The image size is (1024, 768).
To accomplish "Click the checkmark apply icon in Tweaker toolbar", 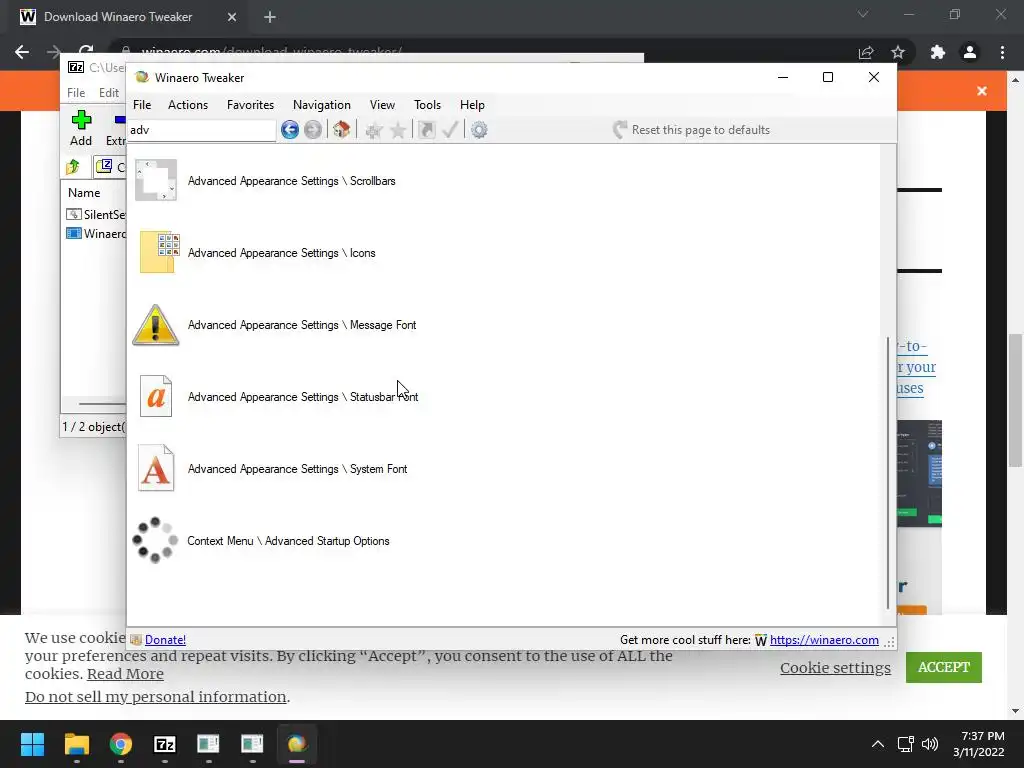I will (450, 130).
